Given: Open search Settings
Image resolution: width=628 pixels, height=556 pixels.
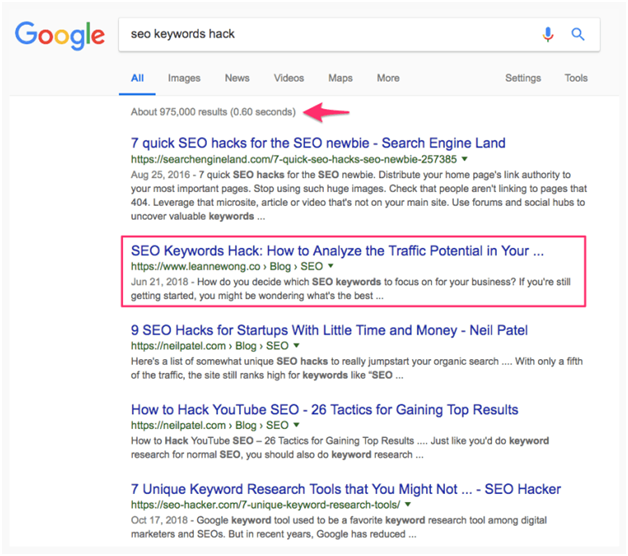Looking at the screenshot, I should tap(523, 78).
